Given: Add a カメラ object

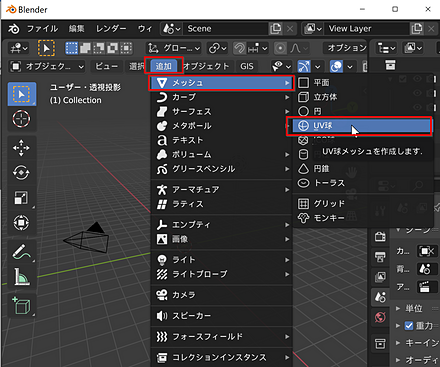Looking at the screenshot, I should pos(222,295).
